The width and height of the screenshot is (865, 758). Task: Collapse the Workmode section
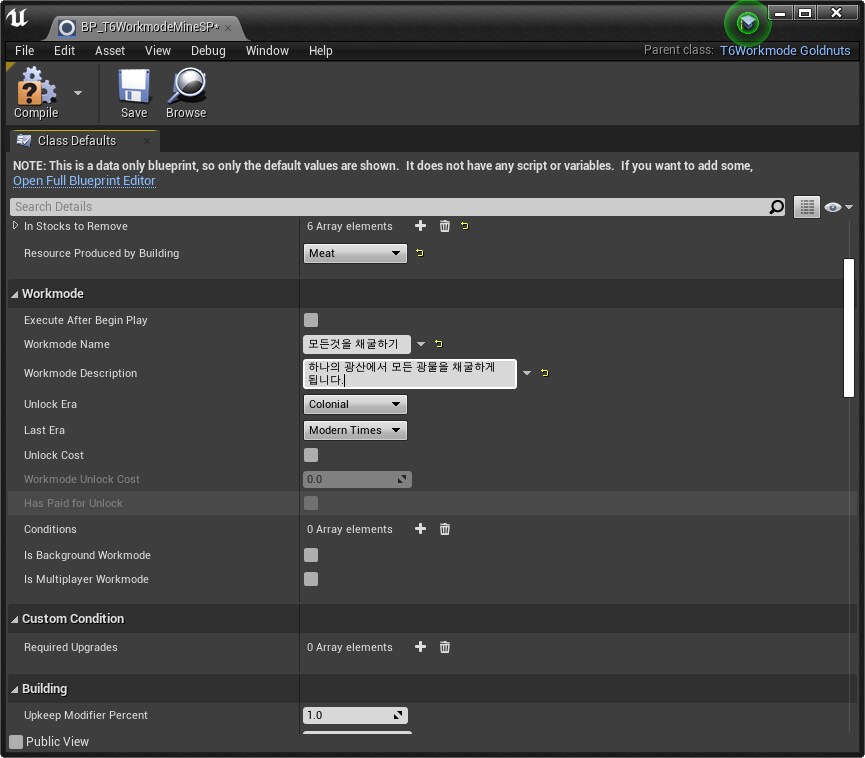[x=15, y=294]
